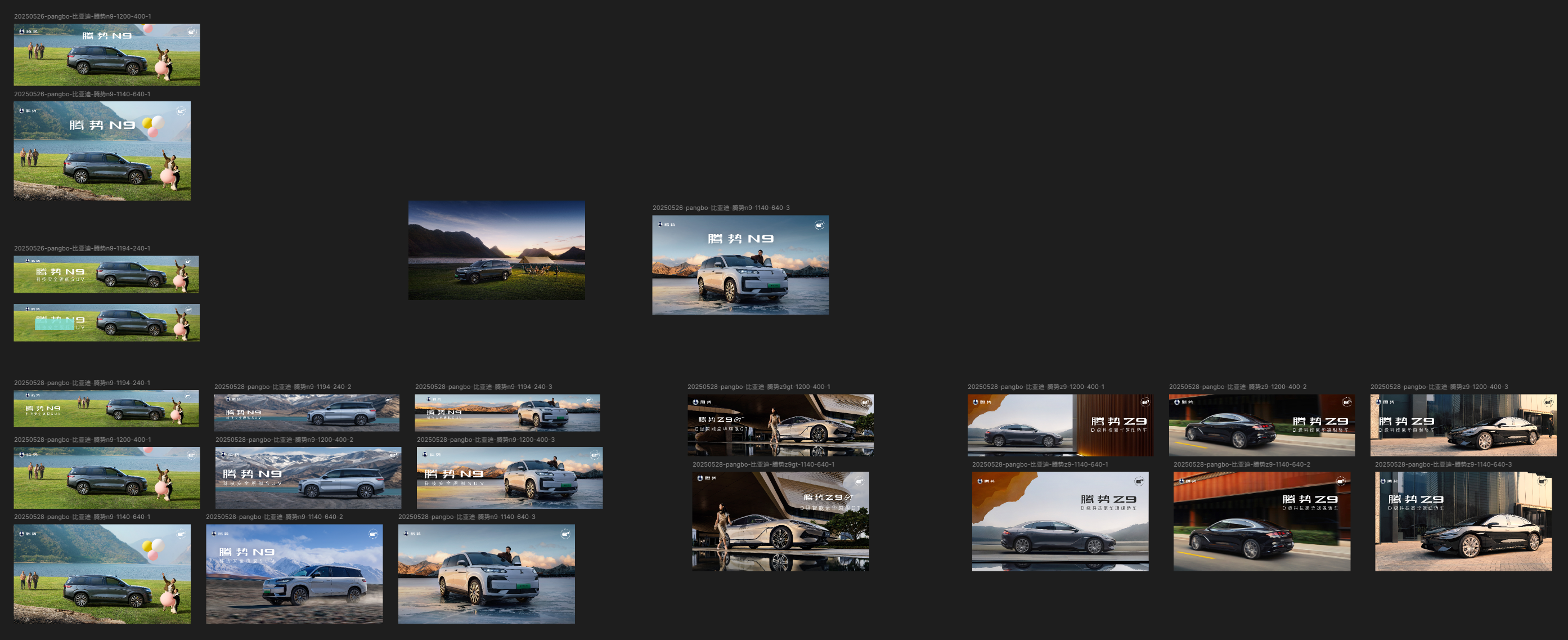This screenshot has height=640, width=1568.
Task: Click label '20250528-pangbo-比亚迪-腾势n9-1140-640-2'
Action: tap(275, 516)
